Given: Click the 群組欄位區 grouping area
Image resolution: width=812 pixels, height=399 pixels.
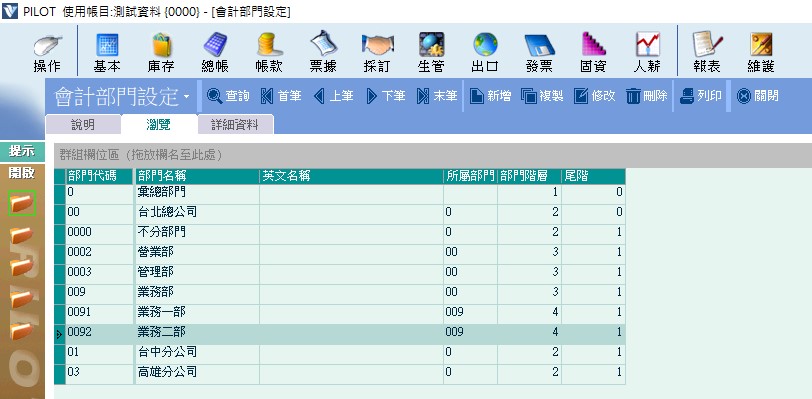Looking at the screenshot, I should [432, 155].
